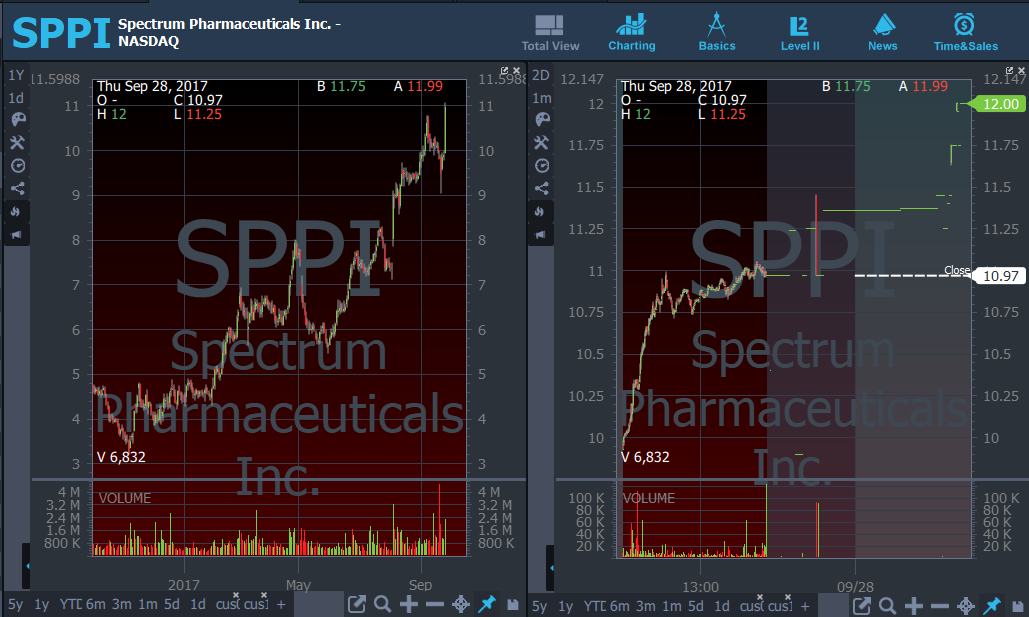
Task: Toggle the crosshair tool in left chart
Action: tap(461, 605)
